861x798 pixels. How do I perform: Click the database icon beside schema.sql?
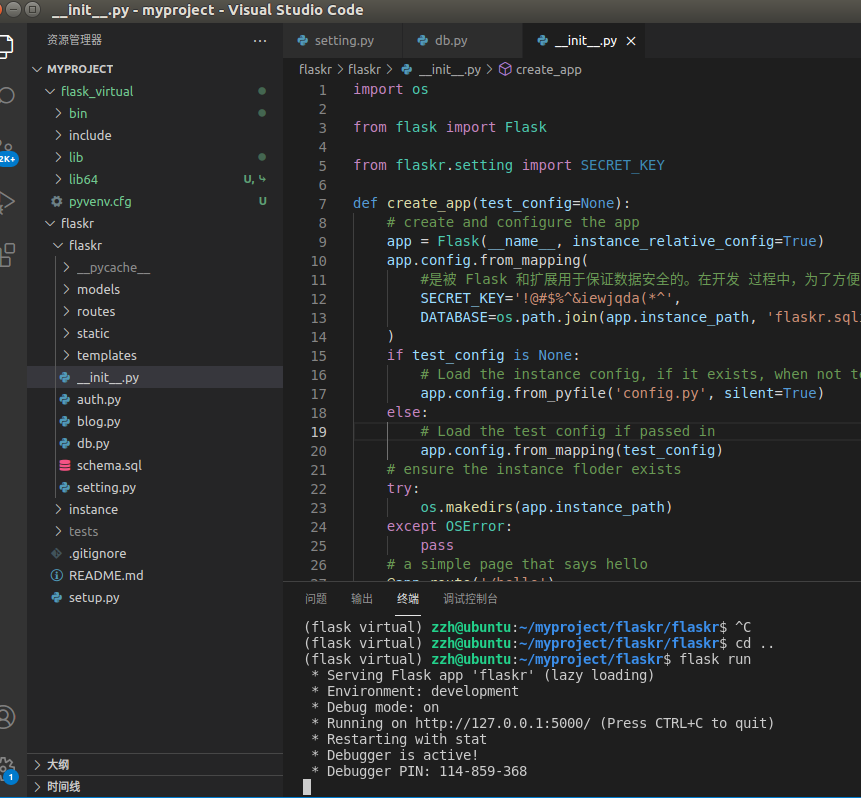(x=65, y=466)
